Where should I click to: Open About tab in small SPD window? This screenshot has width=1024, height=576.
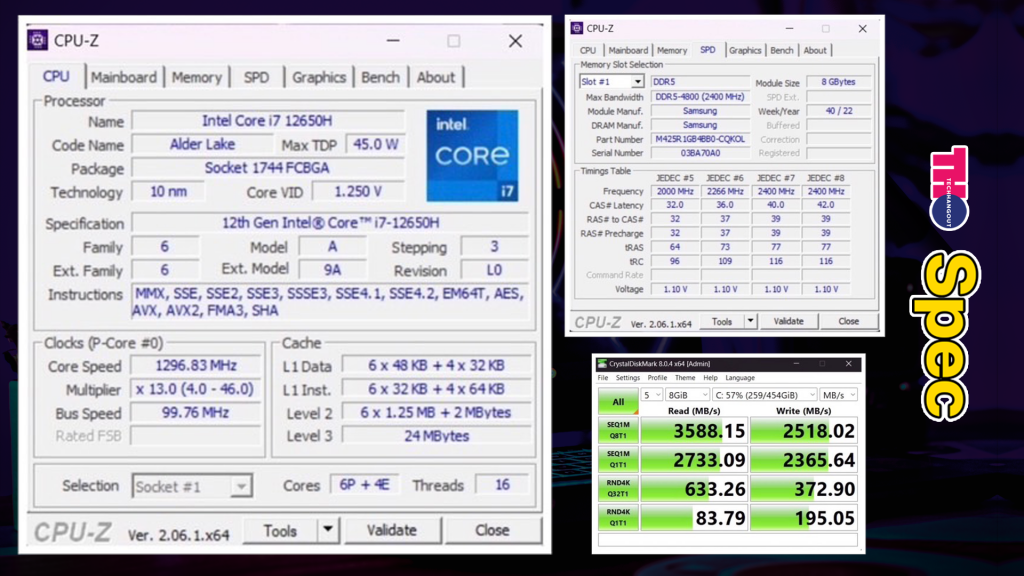click(815, 50)
